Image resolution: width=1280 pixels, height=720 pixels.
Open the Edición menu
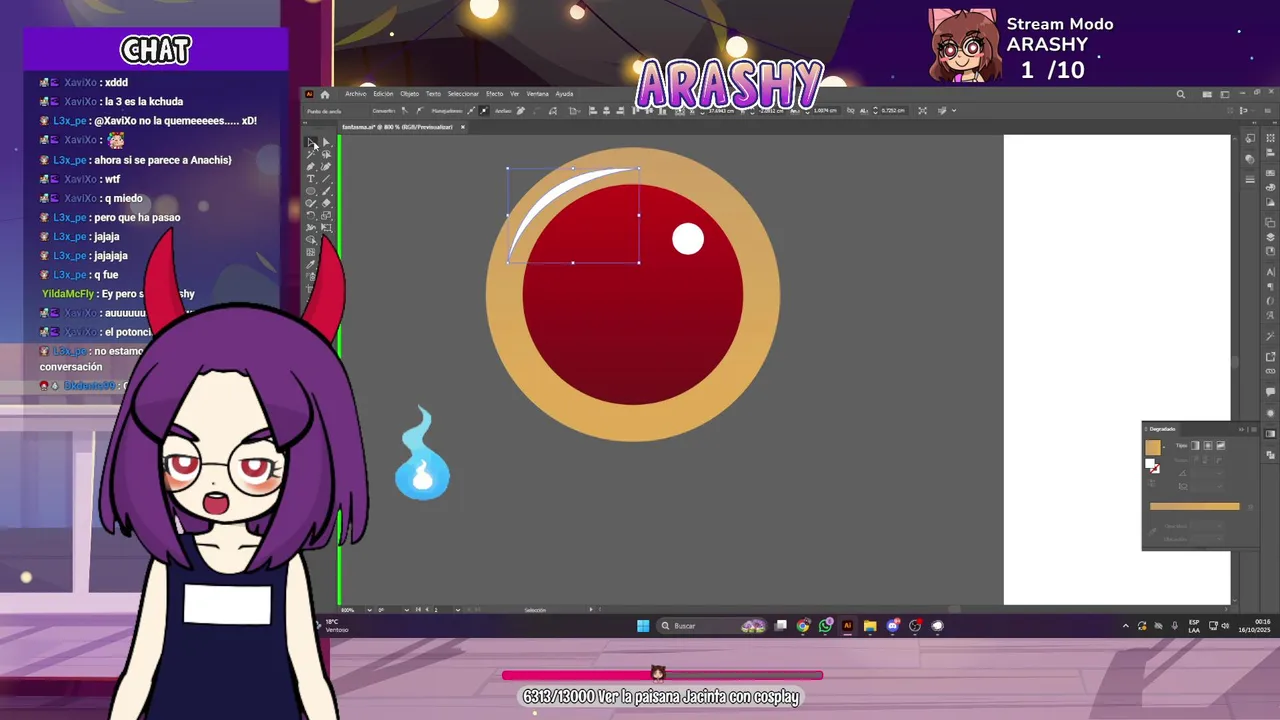point(383,94)
